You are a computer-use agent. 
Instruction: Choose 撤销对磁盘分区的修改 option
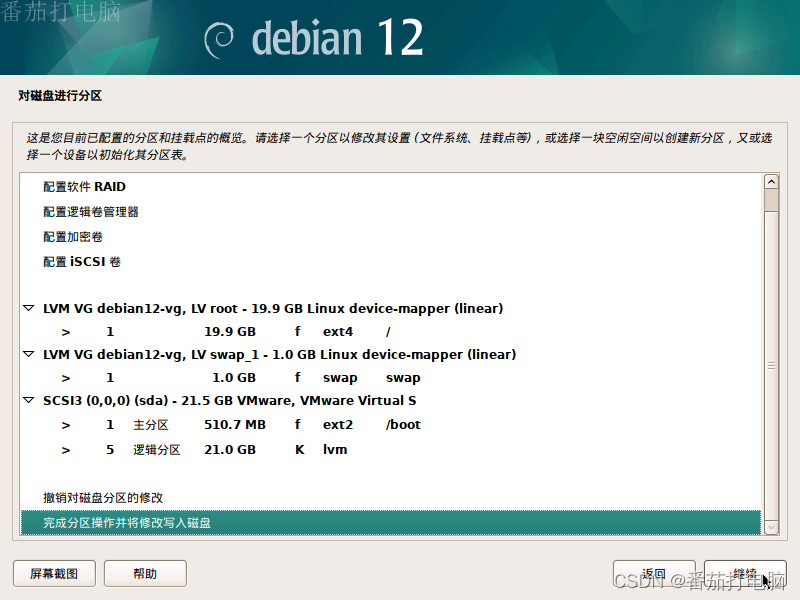click(x=391, y=497)
